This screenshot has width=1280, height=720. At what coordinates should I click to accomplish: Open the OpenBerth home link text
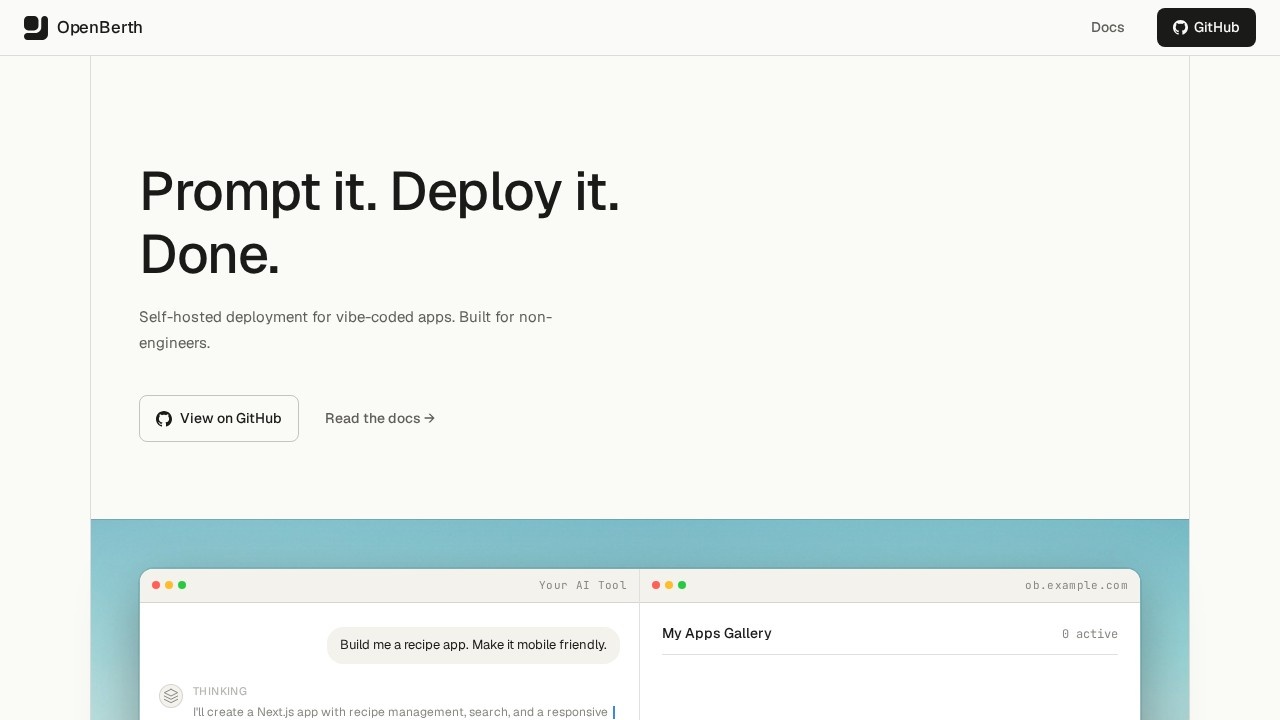pos(100,28)
